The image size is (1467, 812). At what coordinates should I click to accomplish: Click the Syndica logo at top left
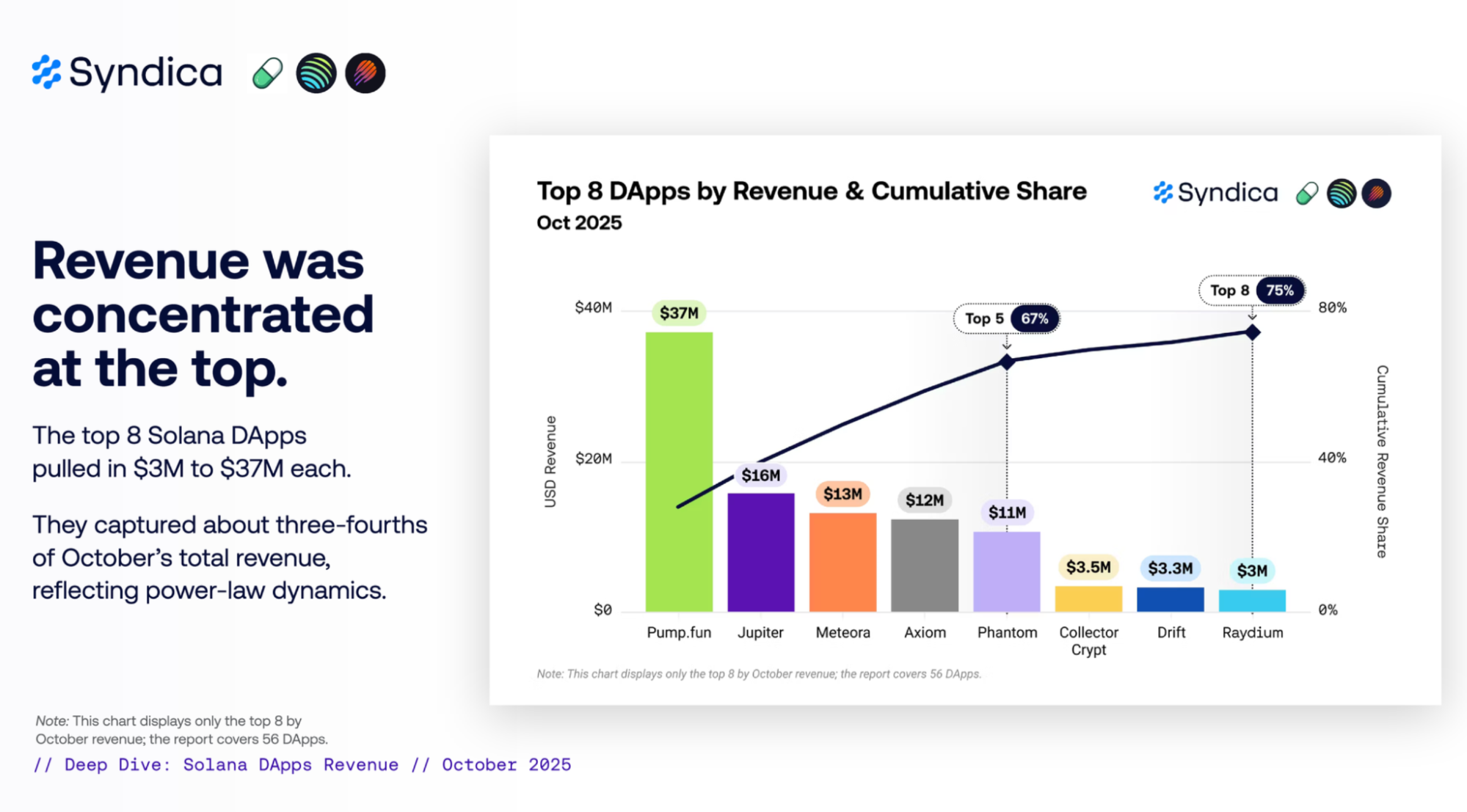point(127,73)
